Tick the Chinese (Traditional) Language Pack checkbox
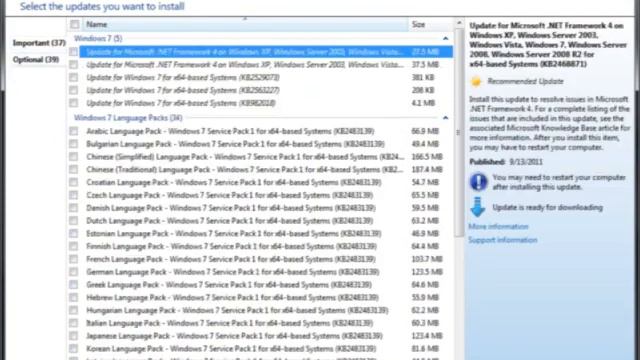This screenshot has height=360, width=640. pos(73,169)
